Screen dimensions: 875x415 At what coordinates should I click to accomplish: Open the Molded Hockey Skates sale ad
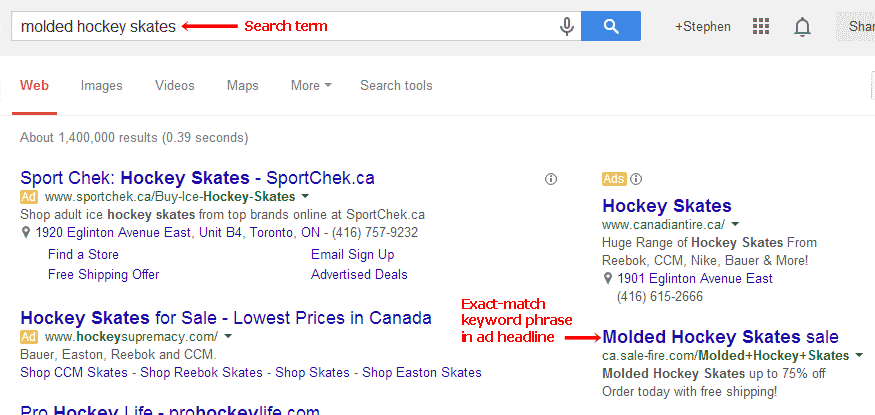click(720, 337)
